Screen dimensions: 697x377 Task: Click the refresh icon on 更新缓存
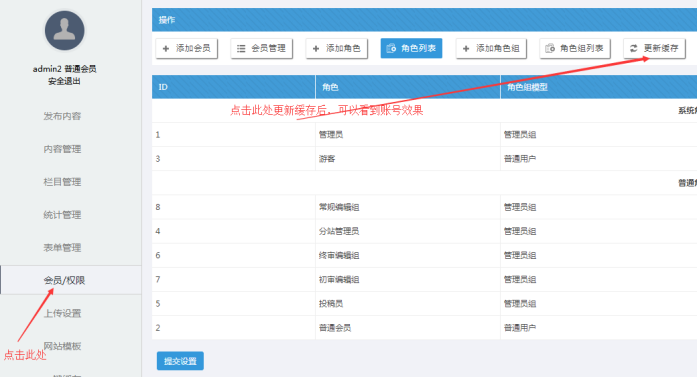pos(634,48)
